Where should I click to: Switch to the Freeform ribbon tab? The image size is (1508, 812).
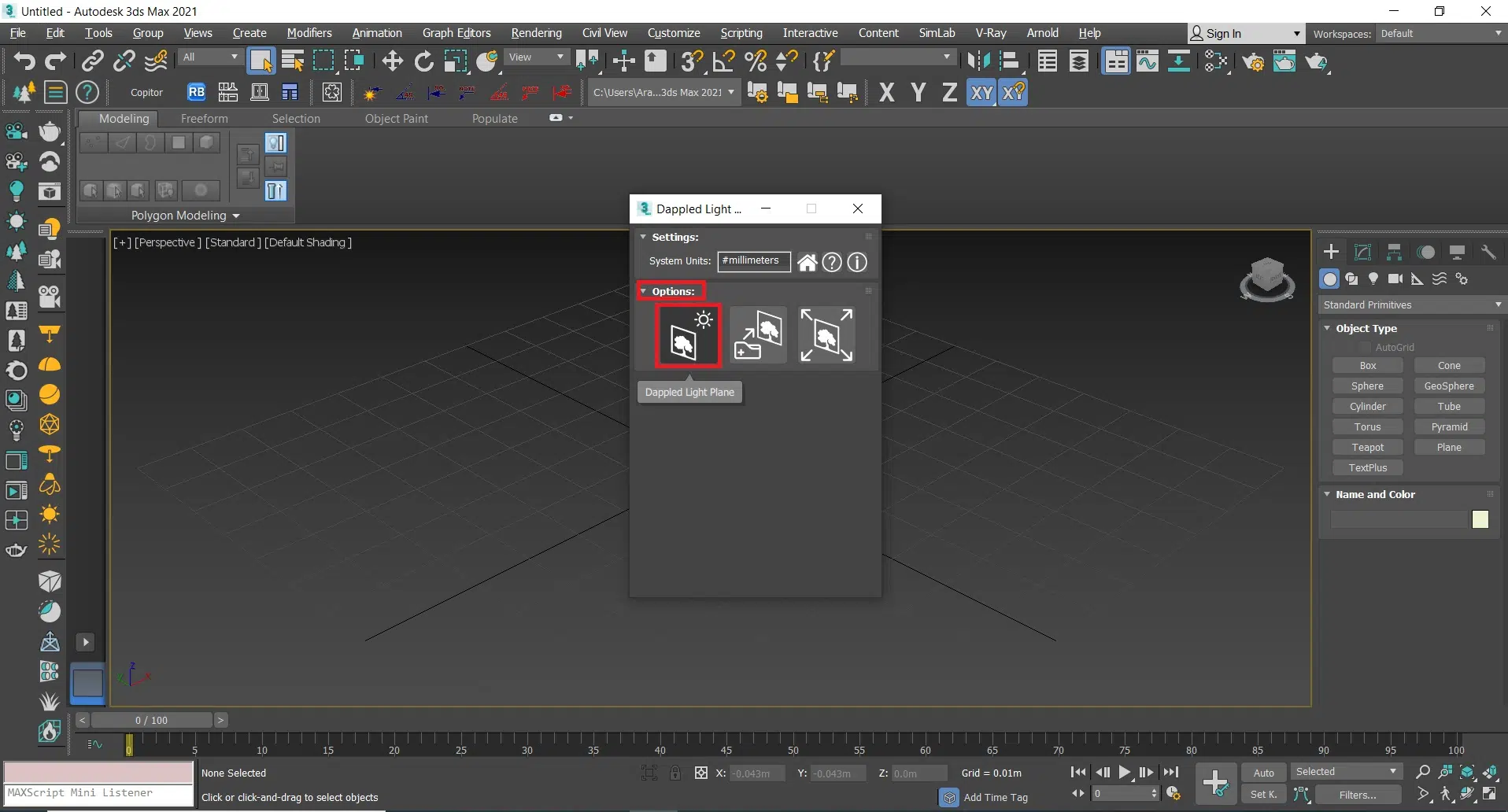click(x=204, y=118)
